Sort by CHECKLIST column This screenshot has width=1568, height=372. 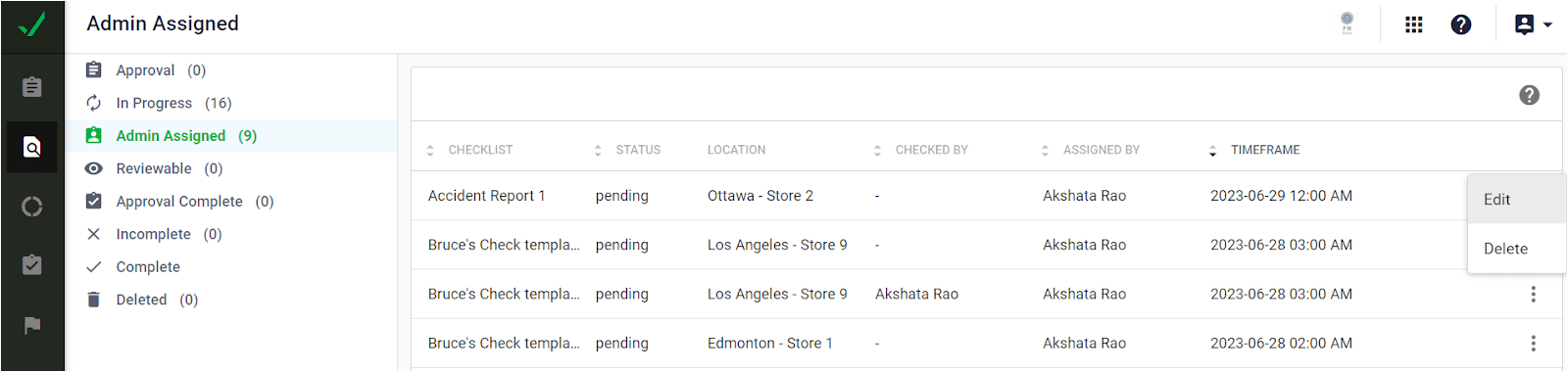tap(469, 150)
